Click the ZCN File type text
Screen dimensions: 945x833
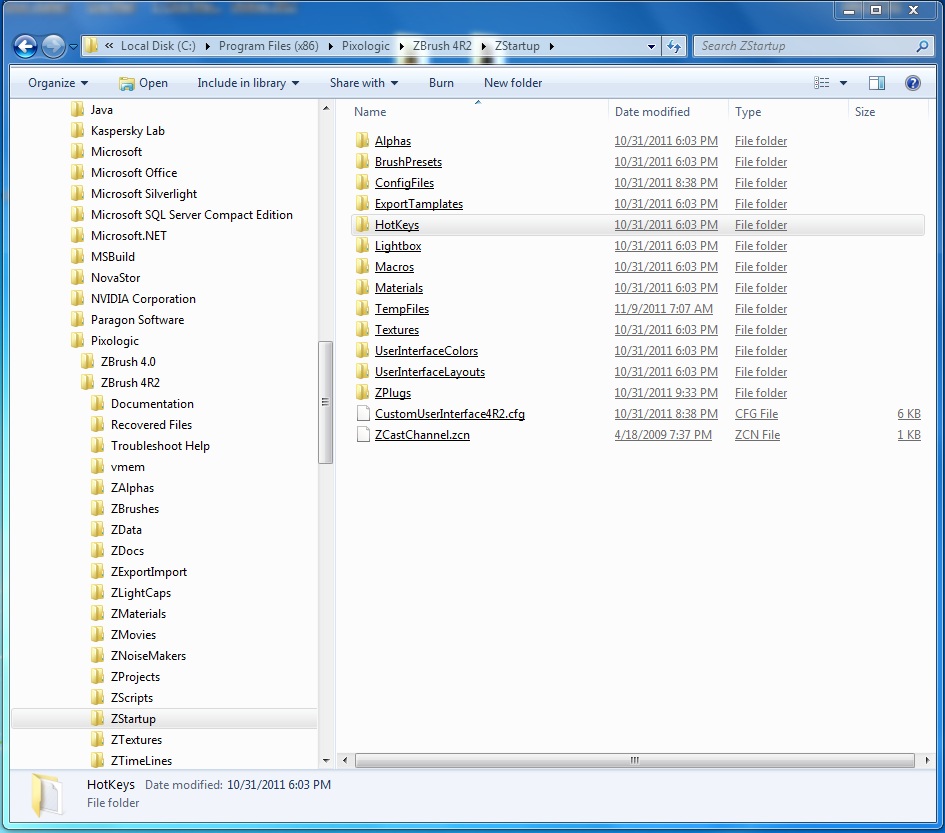tap(757, 435)
